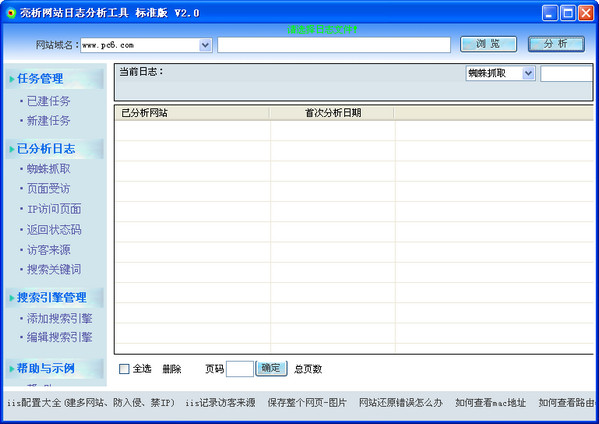599x424 pixels.
Task: Select 页面受访 in the sidebar
Action: [x=49, y=189]
